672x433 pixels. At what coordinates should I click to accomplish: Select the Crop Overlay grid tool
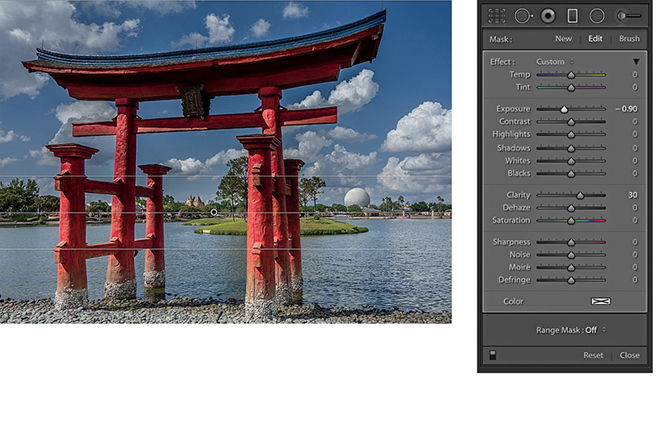pos(497,16)
